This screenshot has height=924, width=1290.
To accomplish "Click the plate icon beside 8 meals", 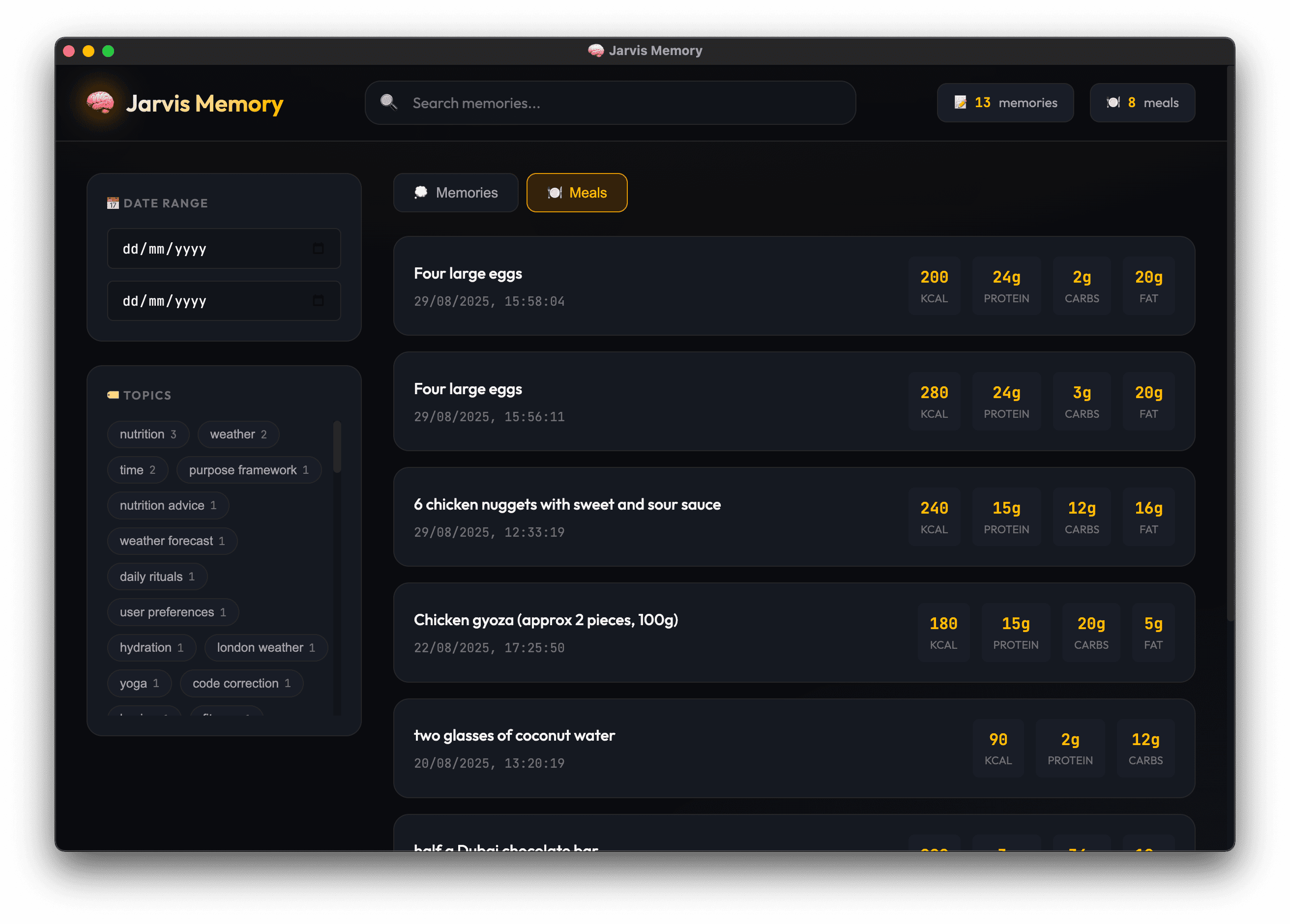I will (1113, 102).
